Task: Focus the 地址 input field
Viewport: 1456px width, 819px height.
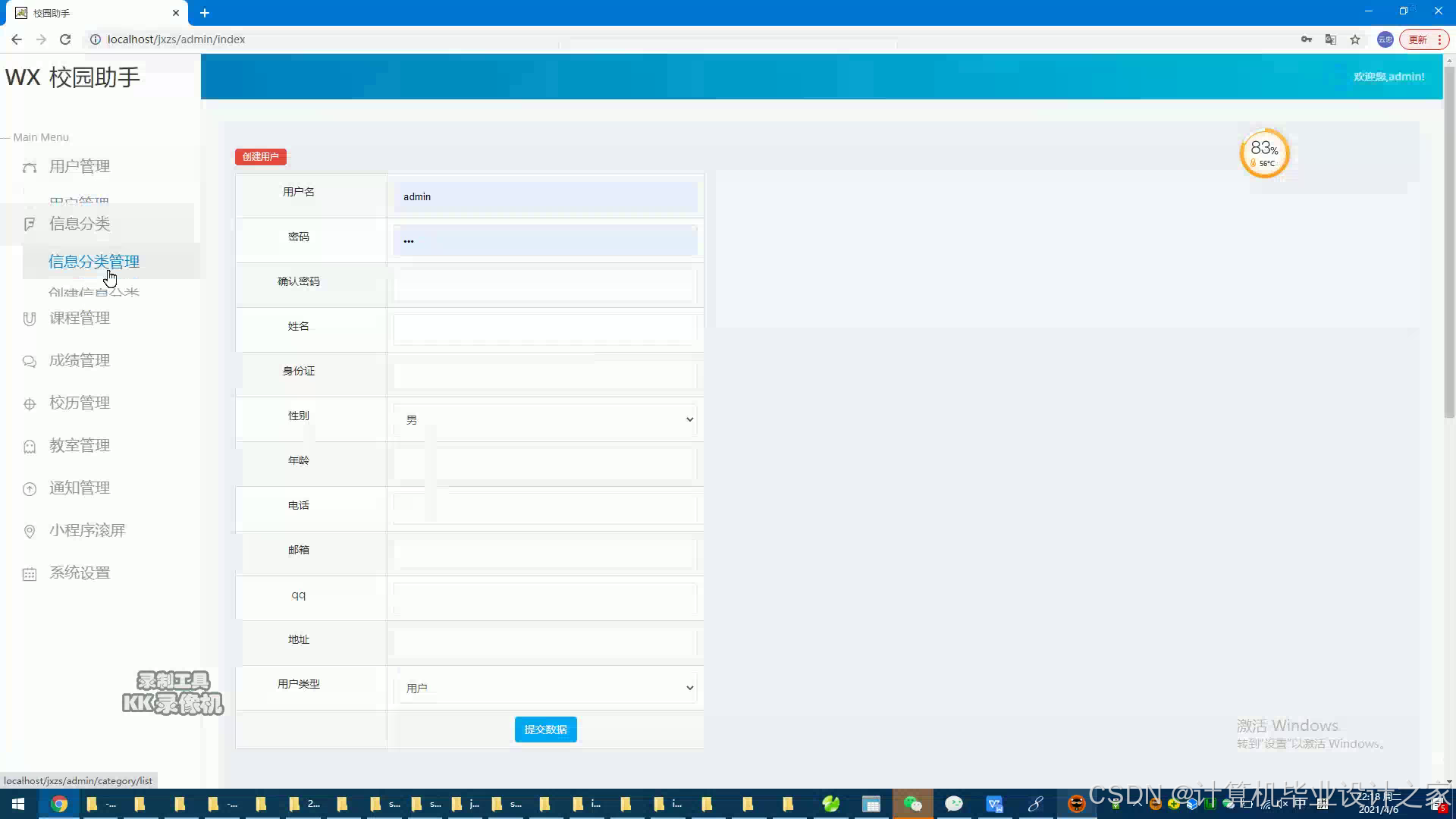Action: pos(545,643)
